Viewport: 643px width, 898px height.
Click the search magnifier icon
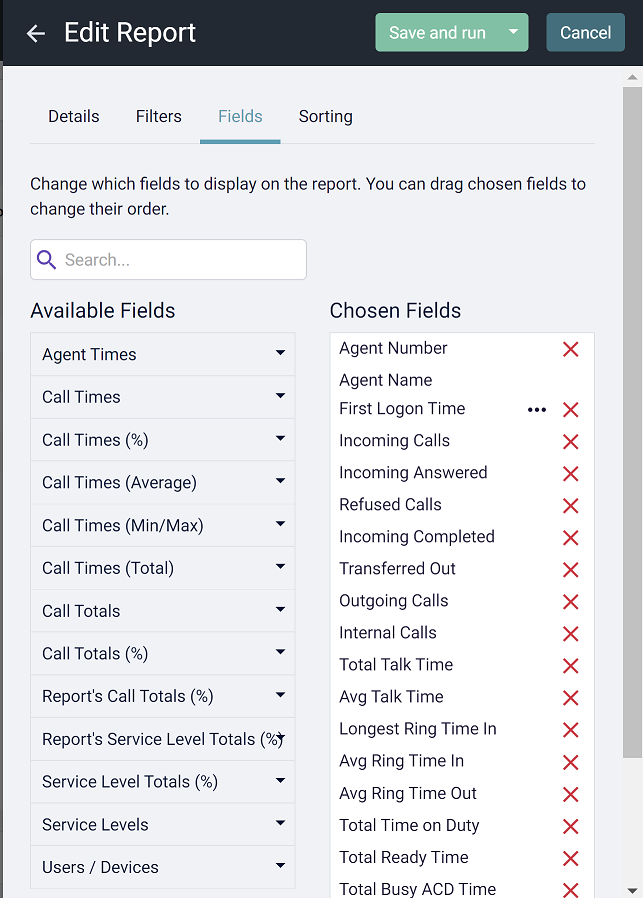click(x=46, y=259)
